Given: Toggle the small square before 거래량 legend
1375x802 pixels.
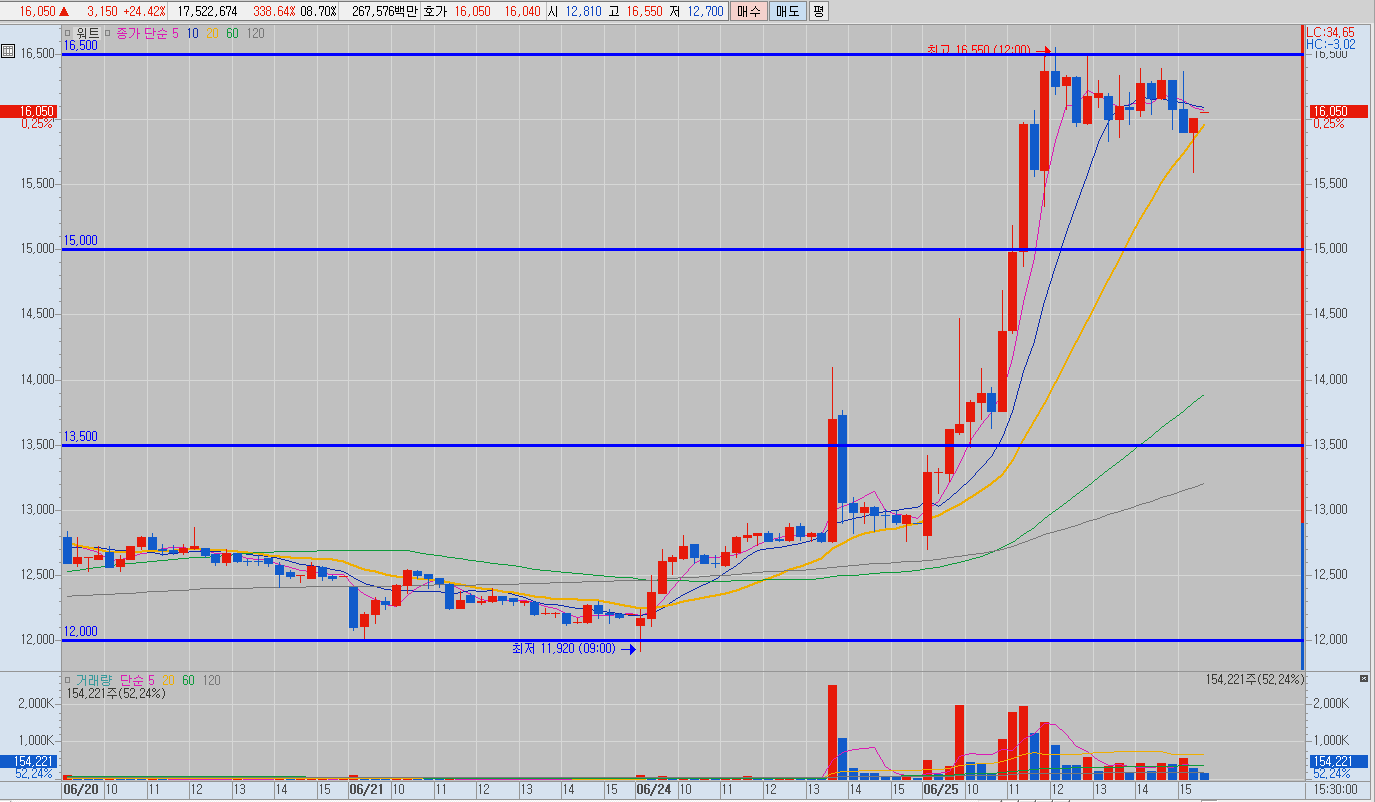Looking at the screenshot, I should tap(68, 680).
